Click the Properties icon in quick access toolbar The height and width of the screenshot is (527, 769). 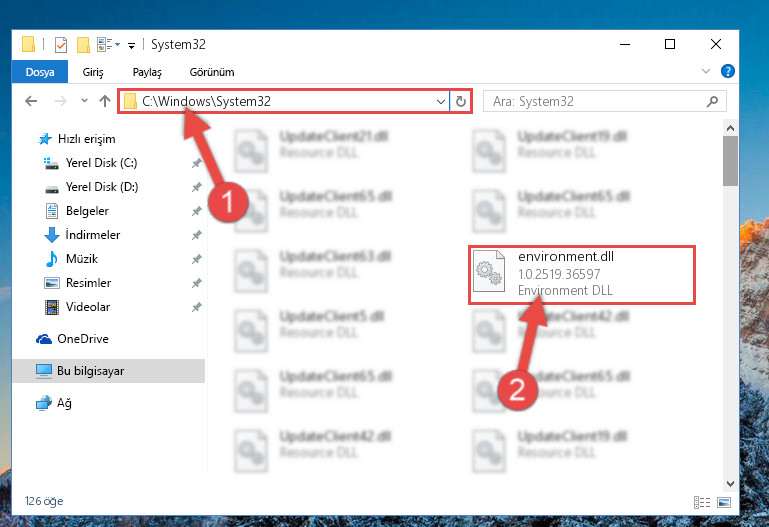(x=61, y=45)
